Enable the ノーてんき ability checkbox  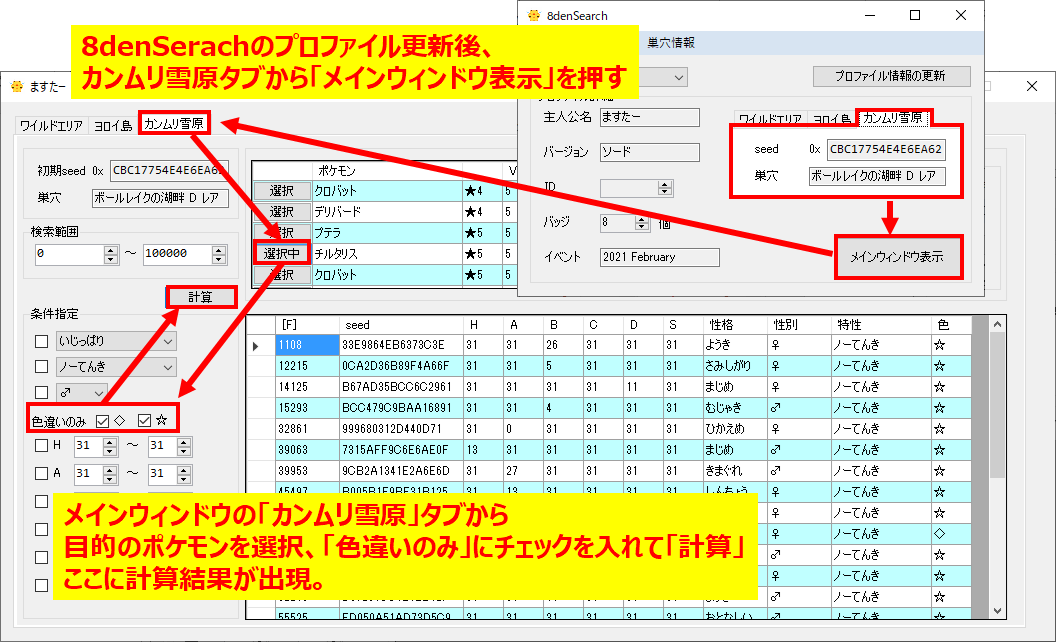click(x=42, y=366)
